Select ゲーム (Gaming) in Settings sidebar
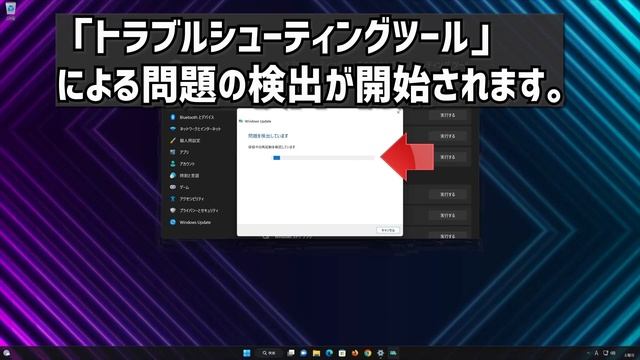Image resolution: width=640 pixels, height=360 pixels. (x=180, y=187)
